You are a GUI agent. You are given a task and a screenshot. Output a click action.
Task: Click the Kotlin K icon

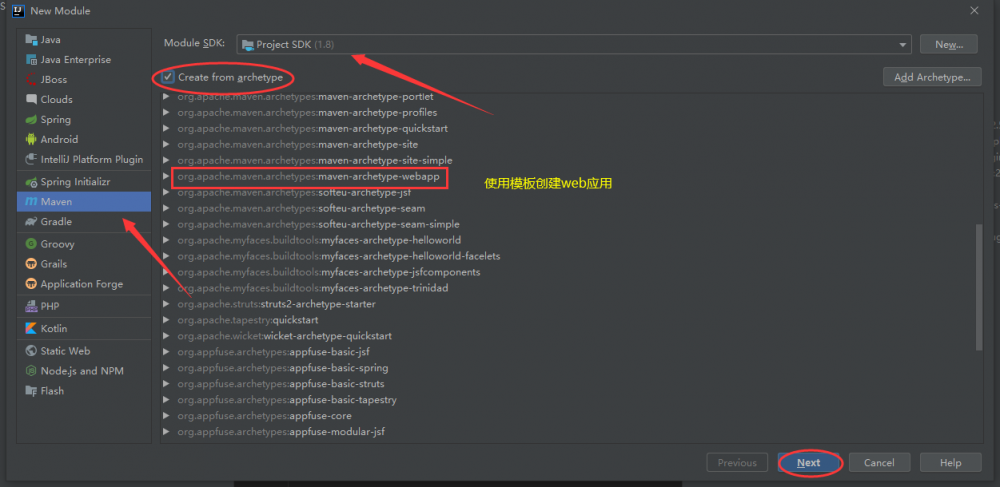tap(31, 328)
